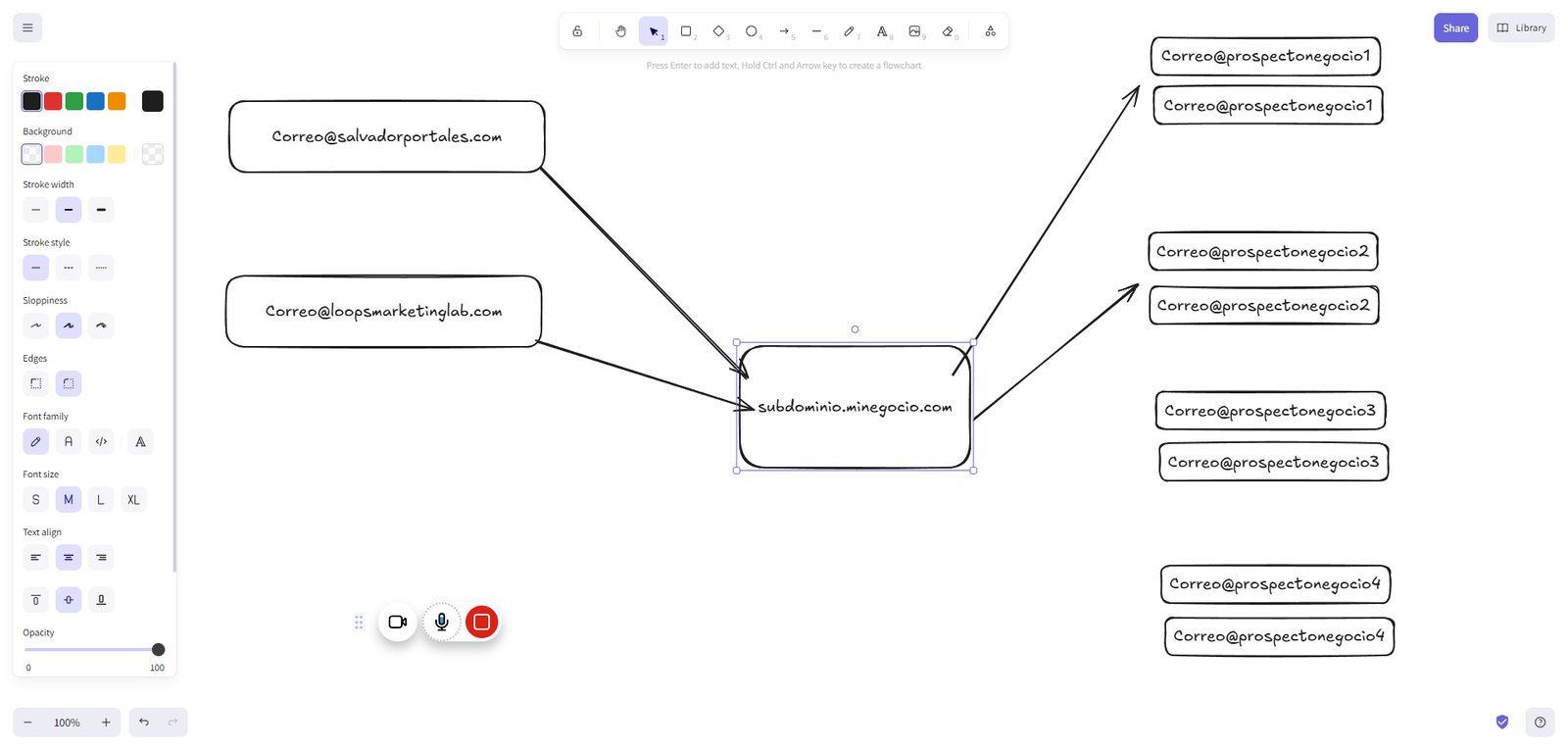Select the Line tool
Screen dimensions: 1568x750
coord(816,31)
